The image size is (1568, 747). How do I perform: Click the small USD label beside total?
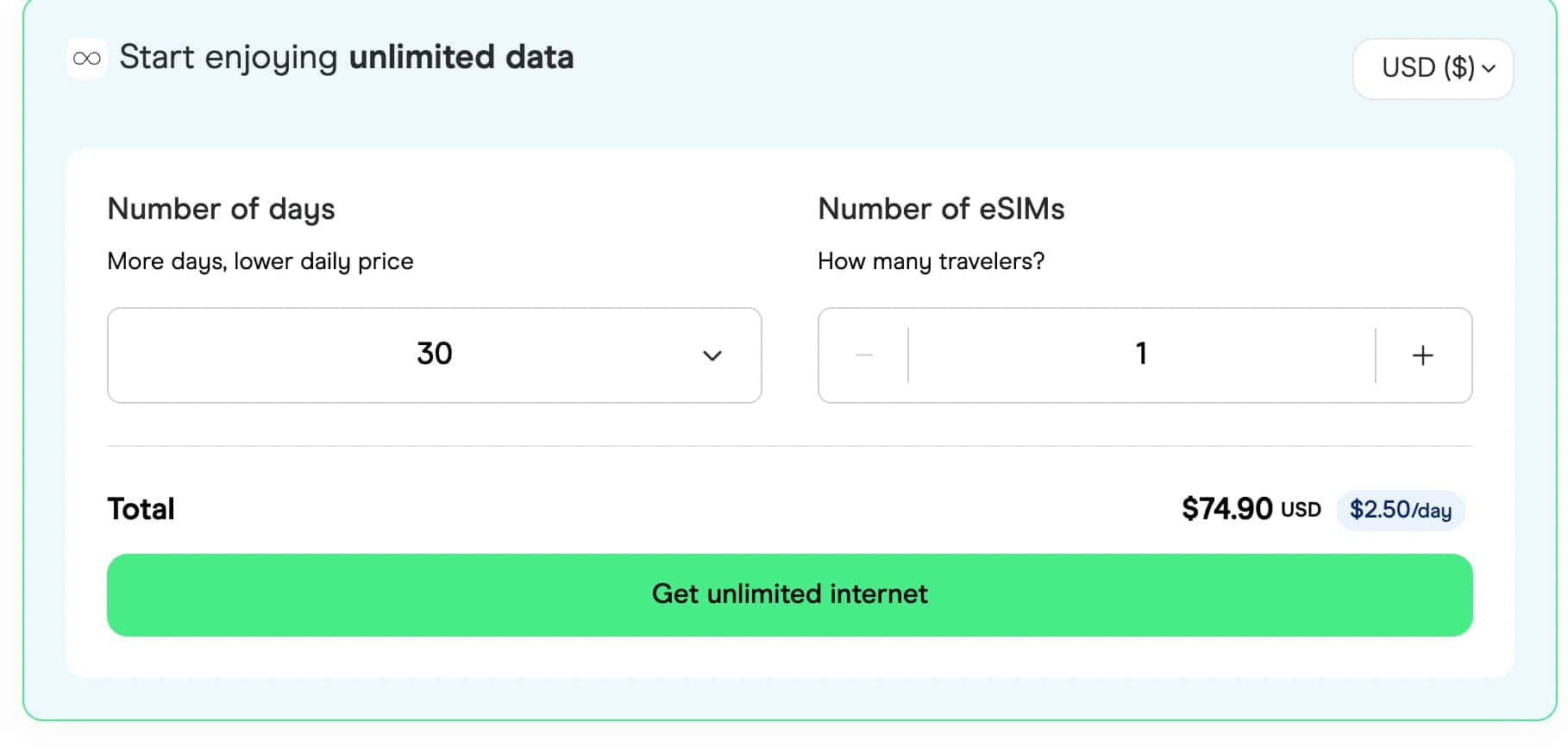[x=1301, y=510]
